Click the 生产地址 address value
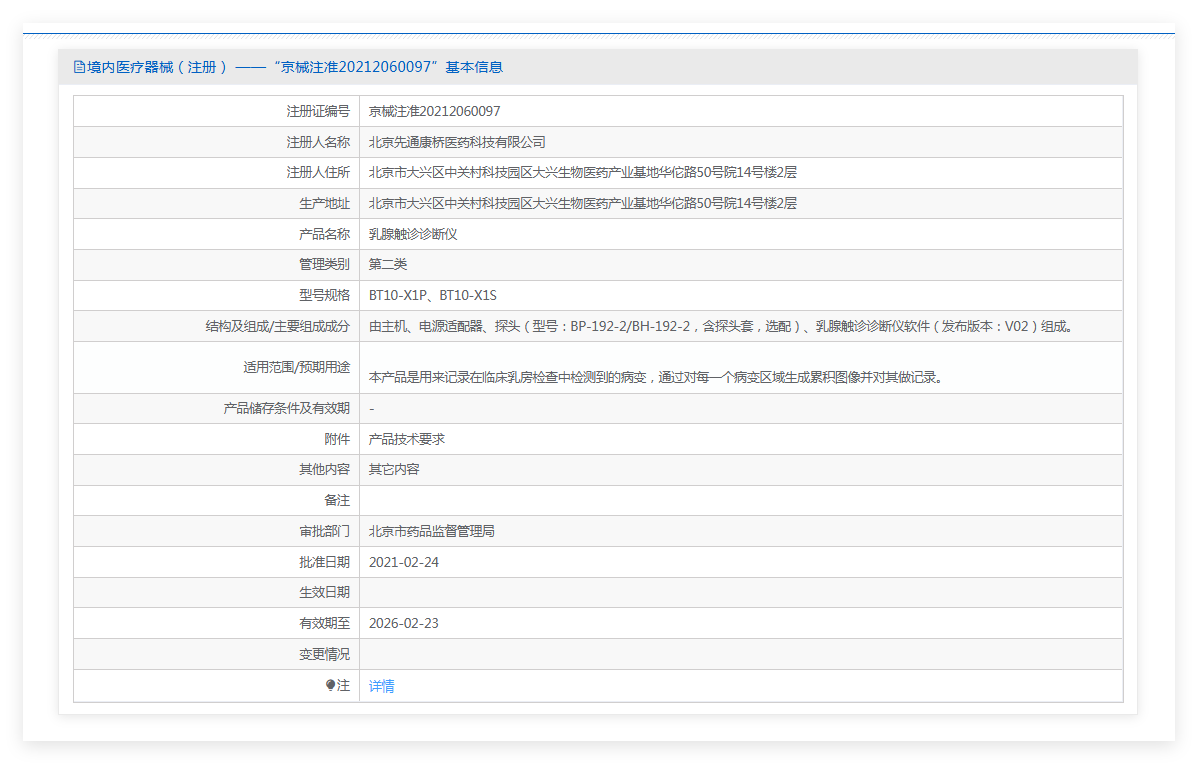Image resolution: width=1198 pixels, height=764 pixels. 582,203
